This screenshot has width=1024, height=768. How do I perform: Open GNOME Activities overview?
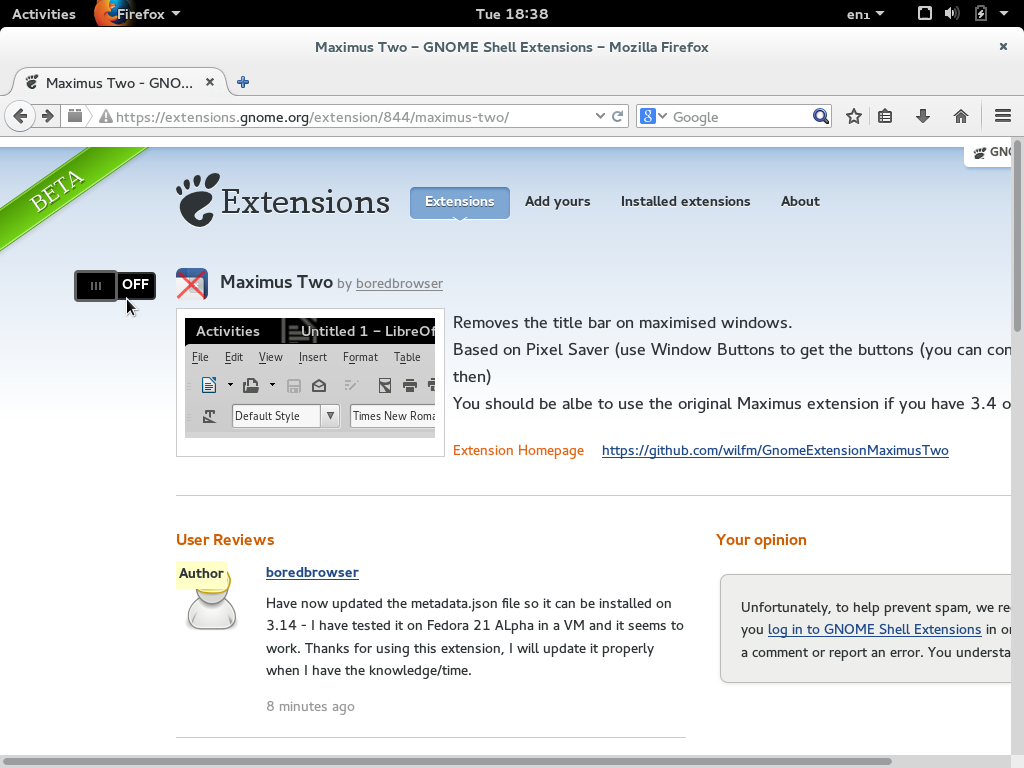point(44,14)
